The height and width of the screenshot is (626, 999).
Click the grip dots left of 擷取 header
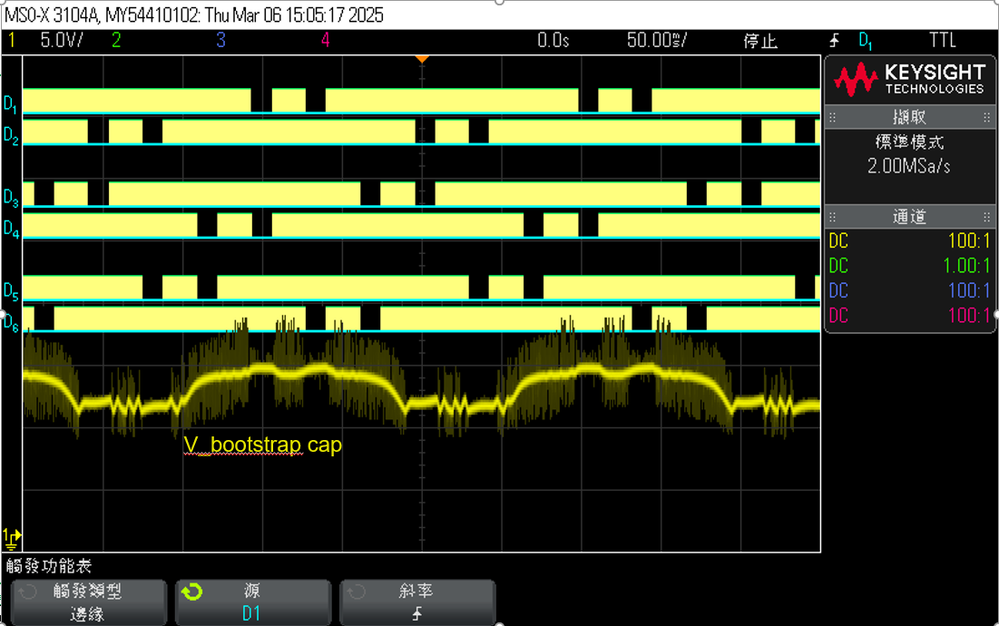tap(832, 117)
